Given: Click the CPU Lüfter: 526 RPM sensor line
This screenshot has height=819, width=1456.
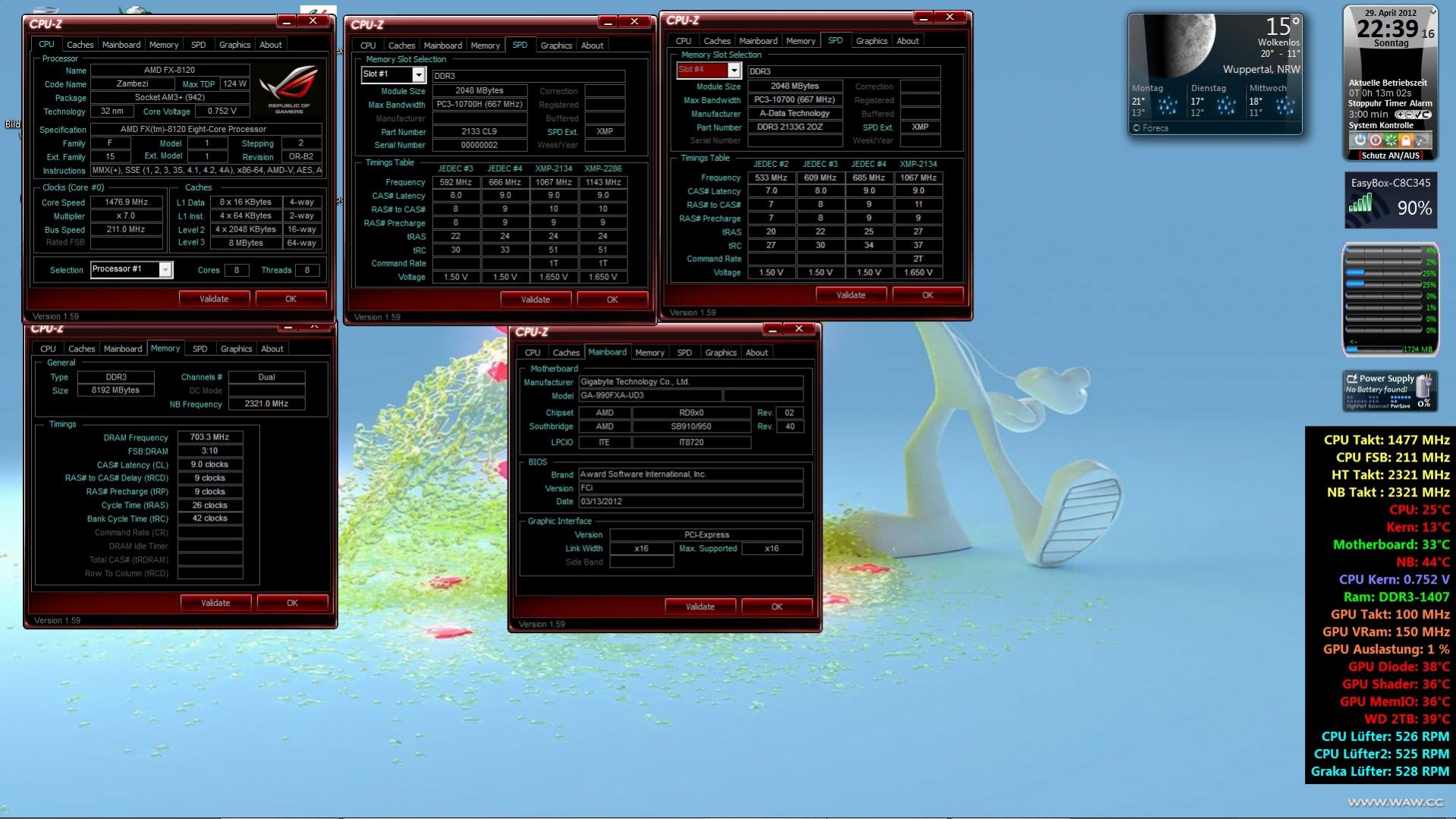Looking at the screenshot, I should click(x=1385, y=736).
